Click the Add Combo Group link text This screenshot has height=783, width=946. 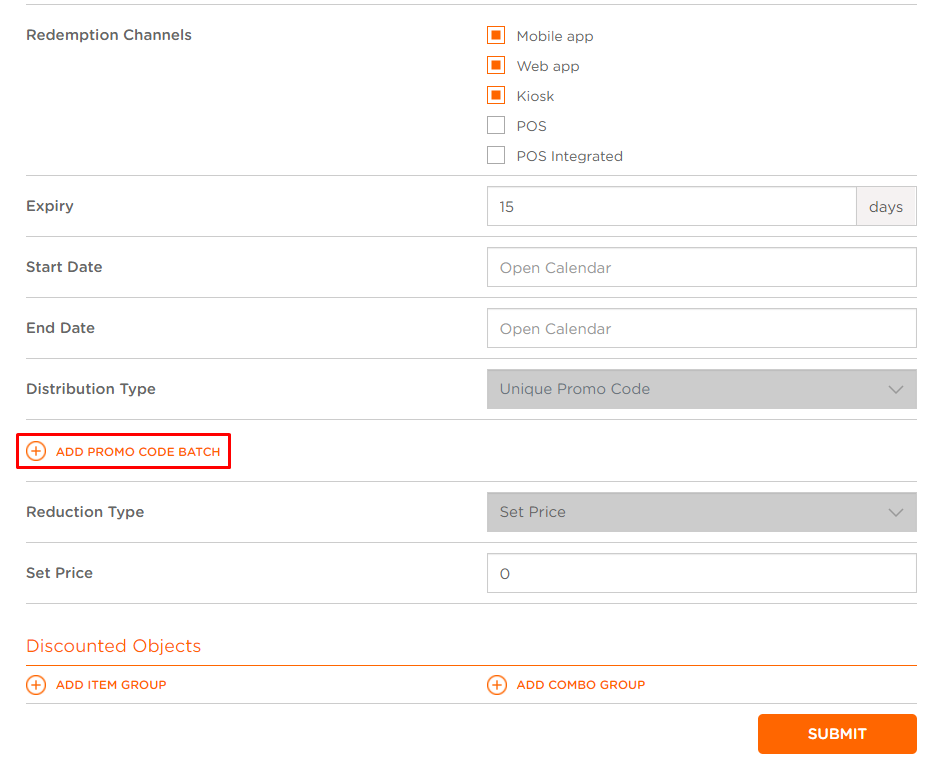[x=581, y=685]
